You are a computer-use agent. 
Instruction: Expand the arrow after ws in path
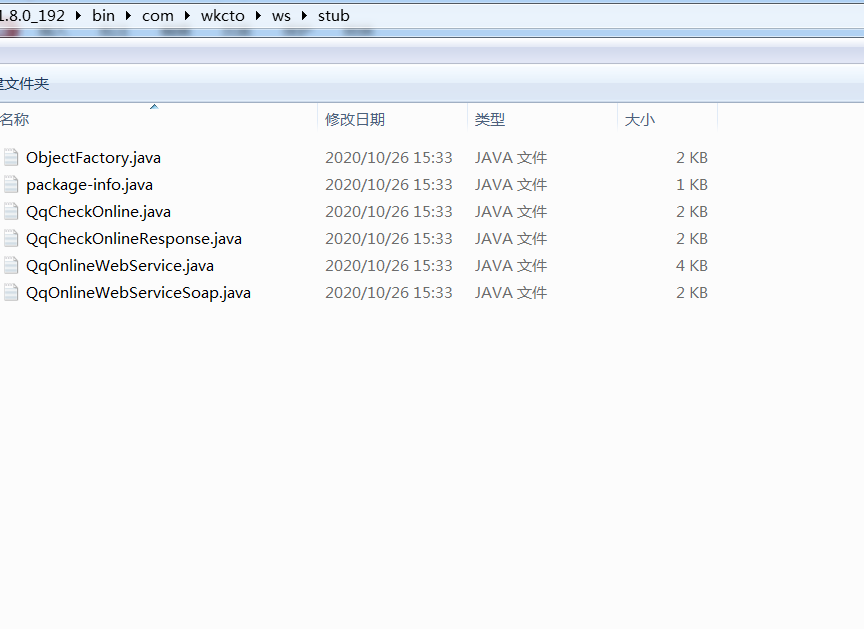[304, 16]
